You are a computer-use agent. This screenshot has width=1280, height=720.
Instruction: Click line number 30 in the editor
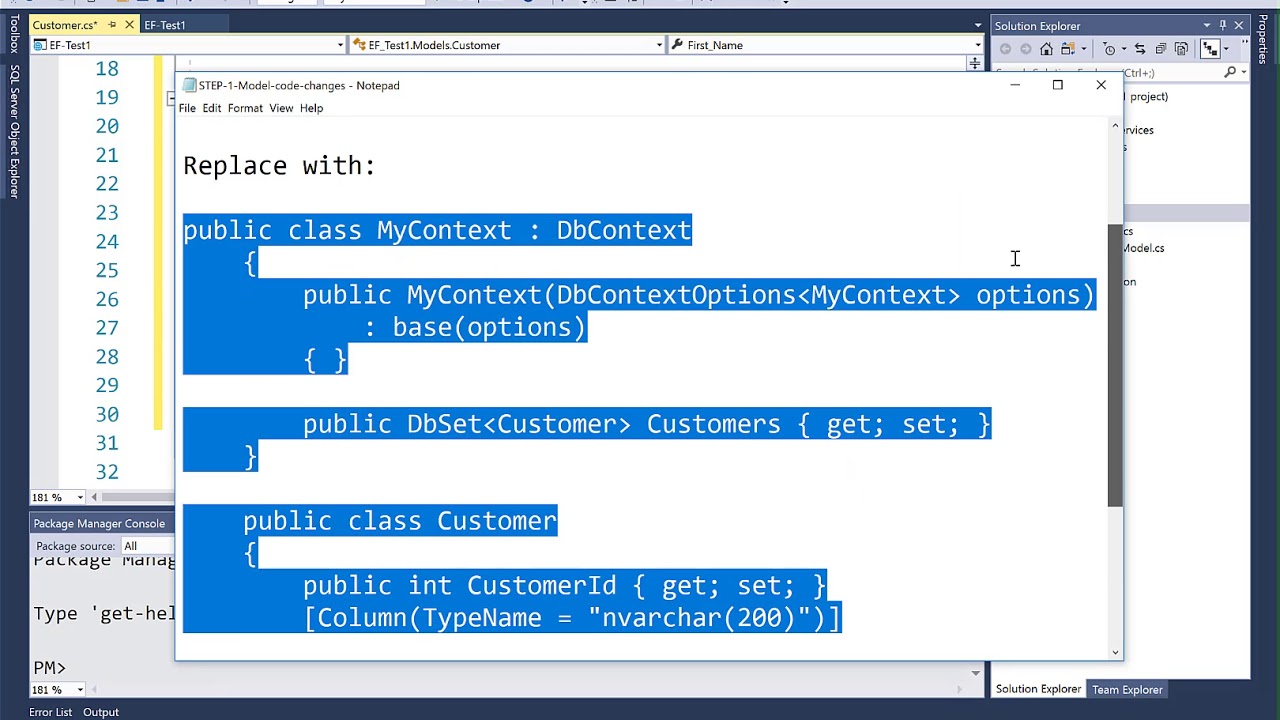107,414
